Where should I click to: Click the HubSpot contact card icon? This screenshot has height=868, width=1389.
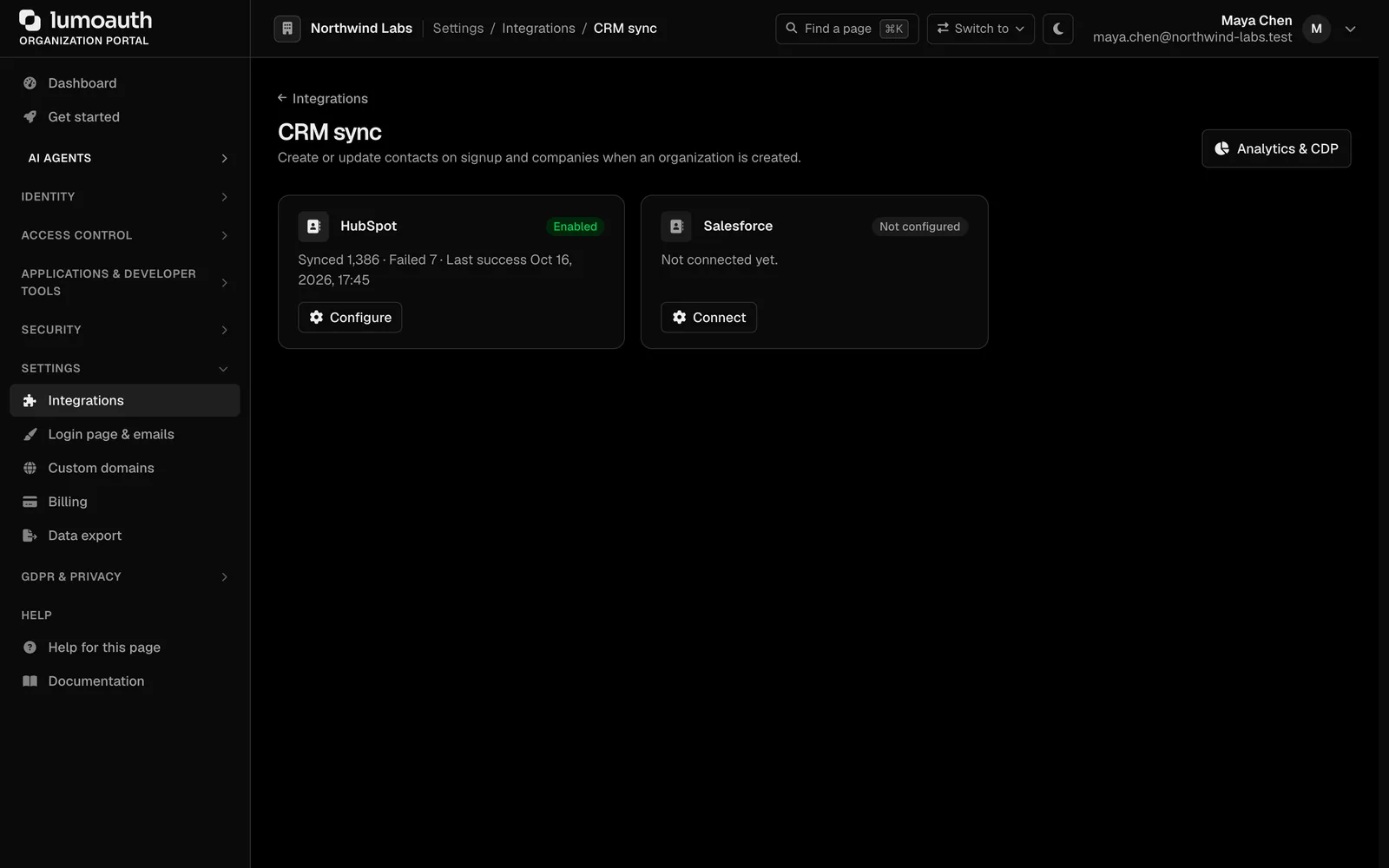click(x=313, y=227)
